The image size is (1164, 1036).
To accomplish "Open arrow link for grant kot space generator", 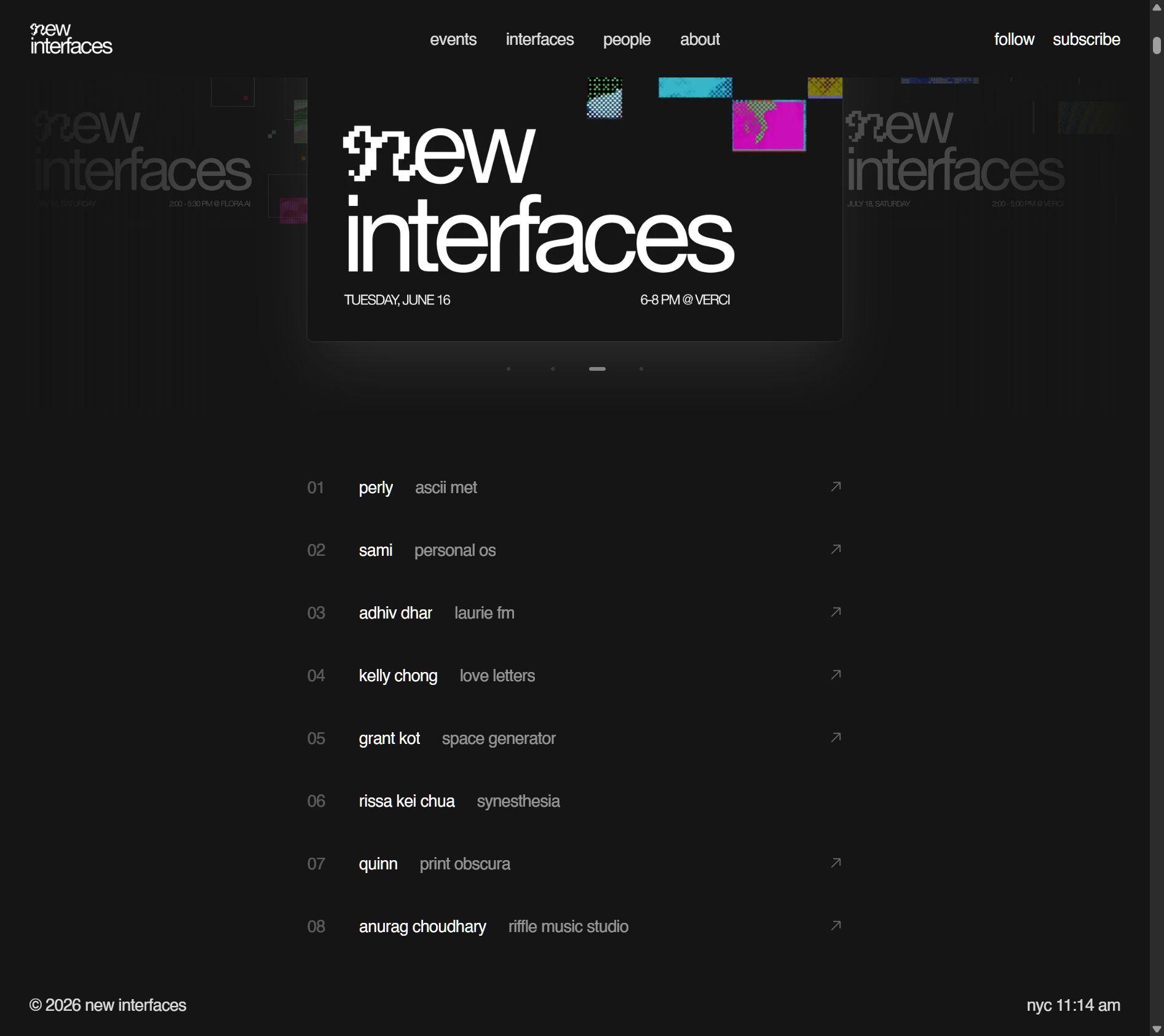I will coord(836,738).
